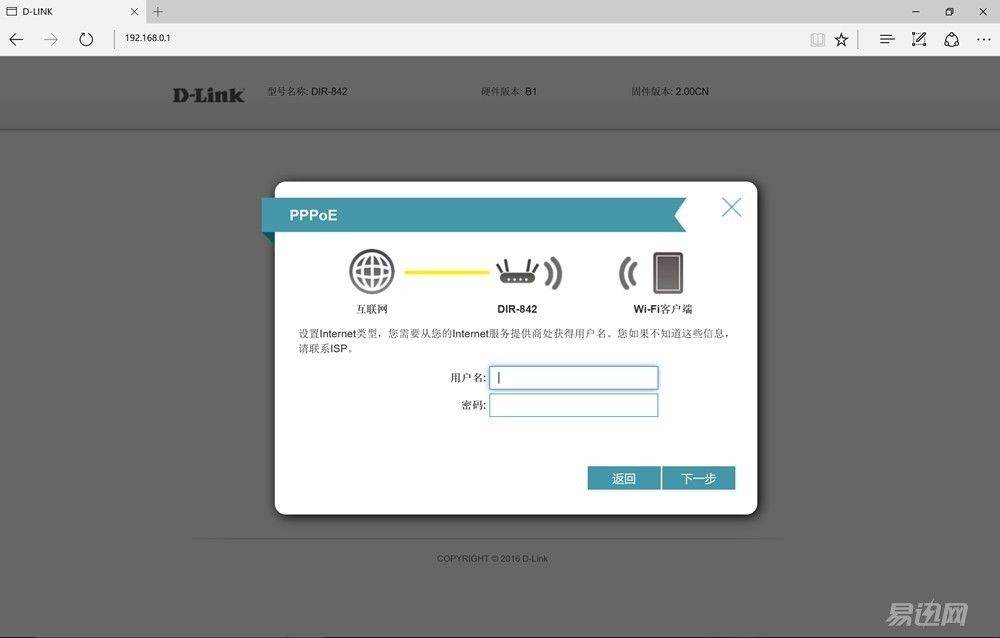Focus the username input field
Image resolution: width=1000 pixels, height=638 pixels.
[573, 378]
